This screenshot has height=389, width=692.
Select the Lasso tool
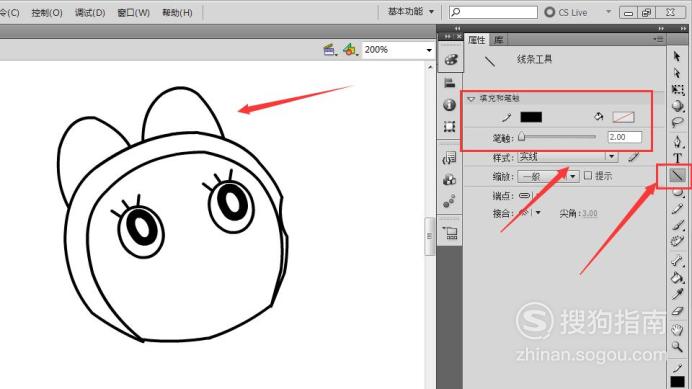677,122
